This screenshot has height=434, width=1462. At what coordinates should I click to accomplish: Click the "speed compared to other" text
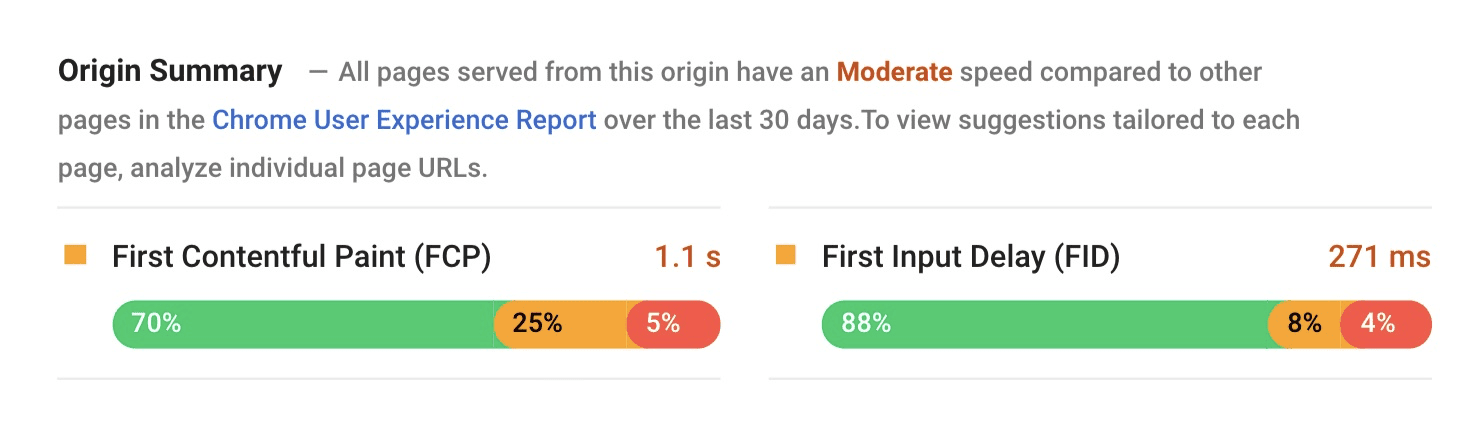1110,72
